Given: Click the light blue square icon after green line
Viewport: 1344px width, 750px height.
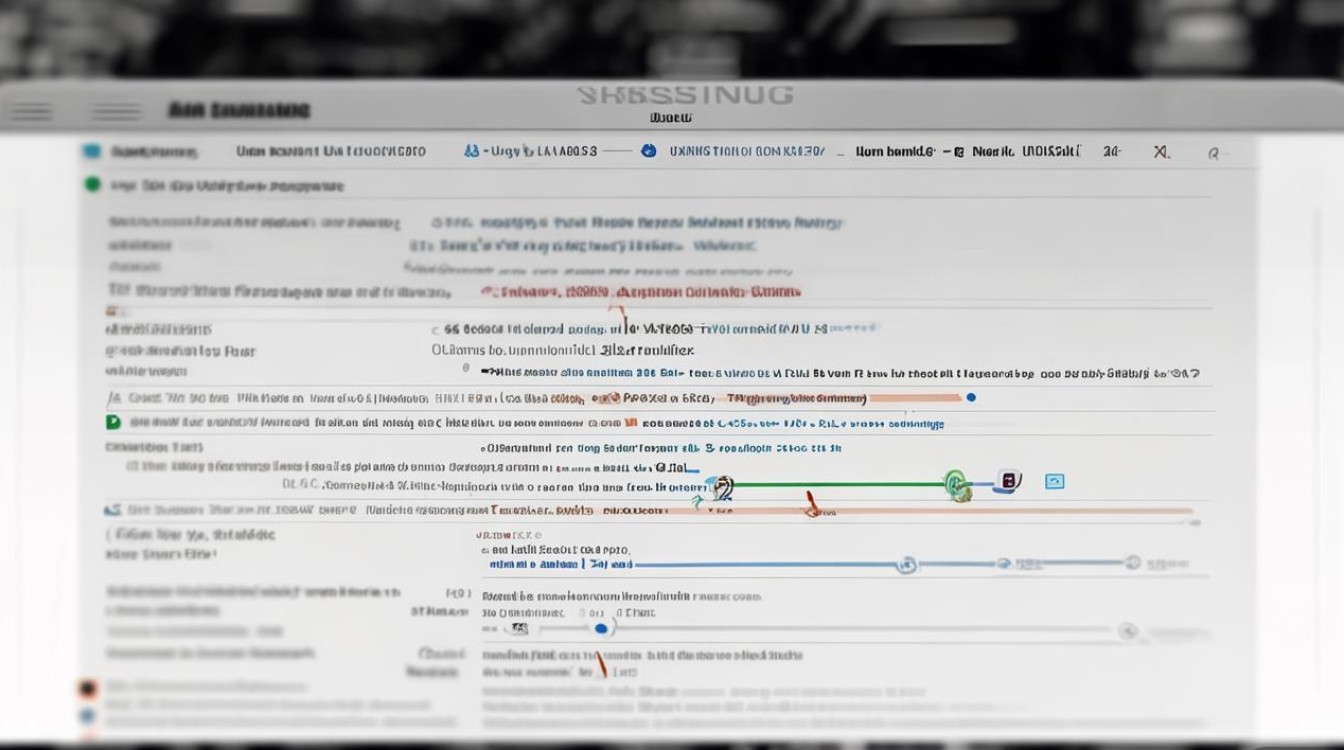Looking at the screenshot, I should click(x=1054, y=482).
